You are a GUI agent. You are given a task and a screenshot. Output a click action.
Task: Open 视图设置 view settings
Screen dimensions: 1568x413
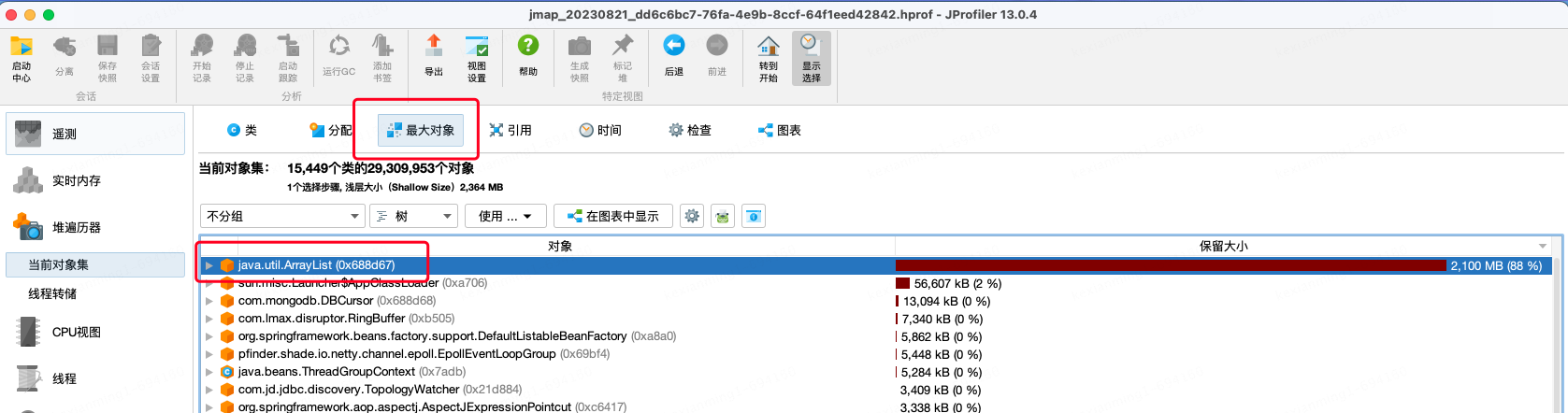(477, 58)
